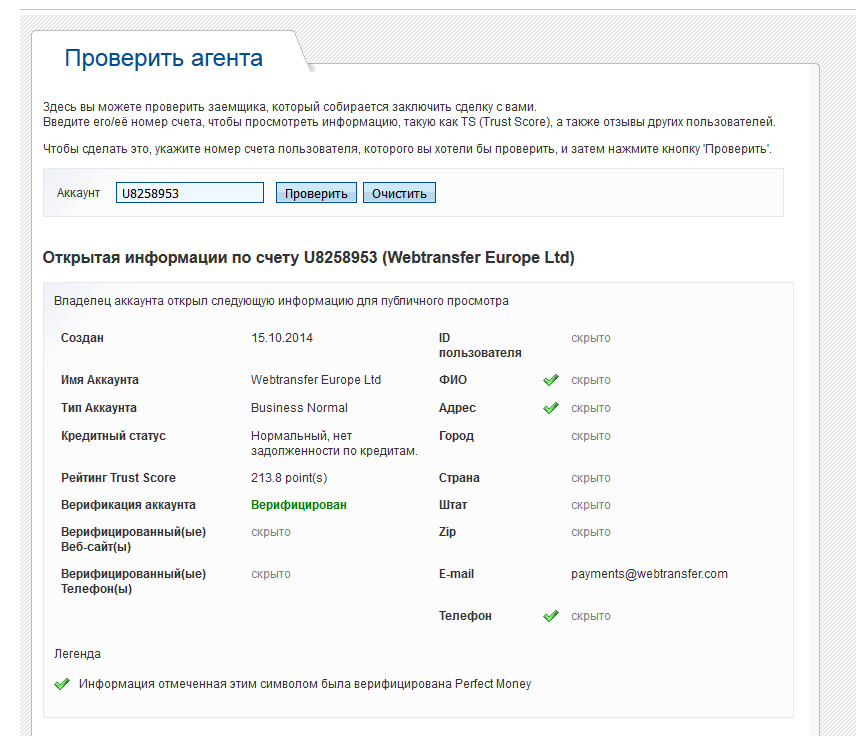Click the Business Normal account type value
856x736 pixels.
point(299,408)
